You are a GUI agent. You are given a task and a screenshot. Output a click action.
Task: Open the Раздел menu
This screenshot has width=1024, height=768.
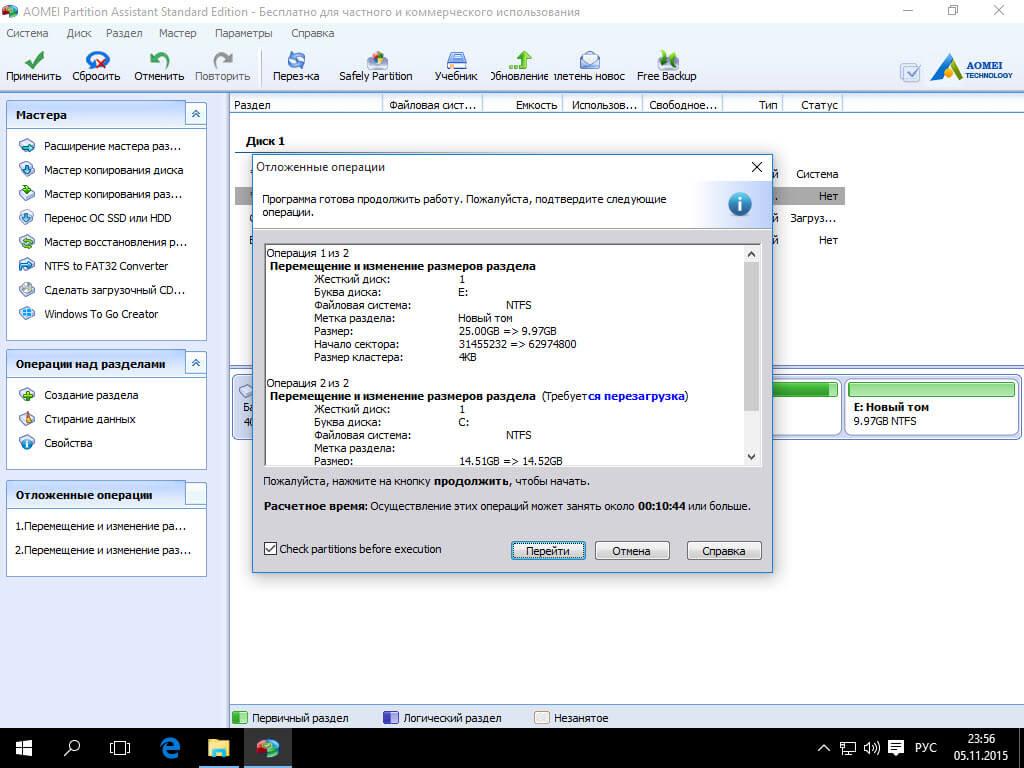pos(124,33)
